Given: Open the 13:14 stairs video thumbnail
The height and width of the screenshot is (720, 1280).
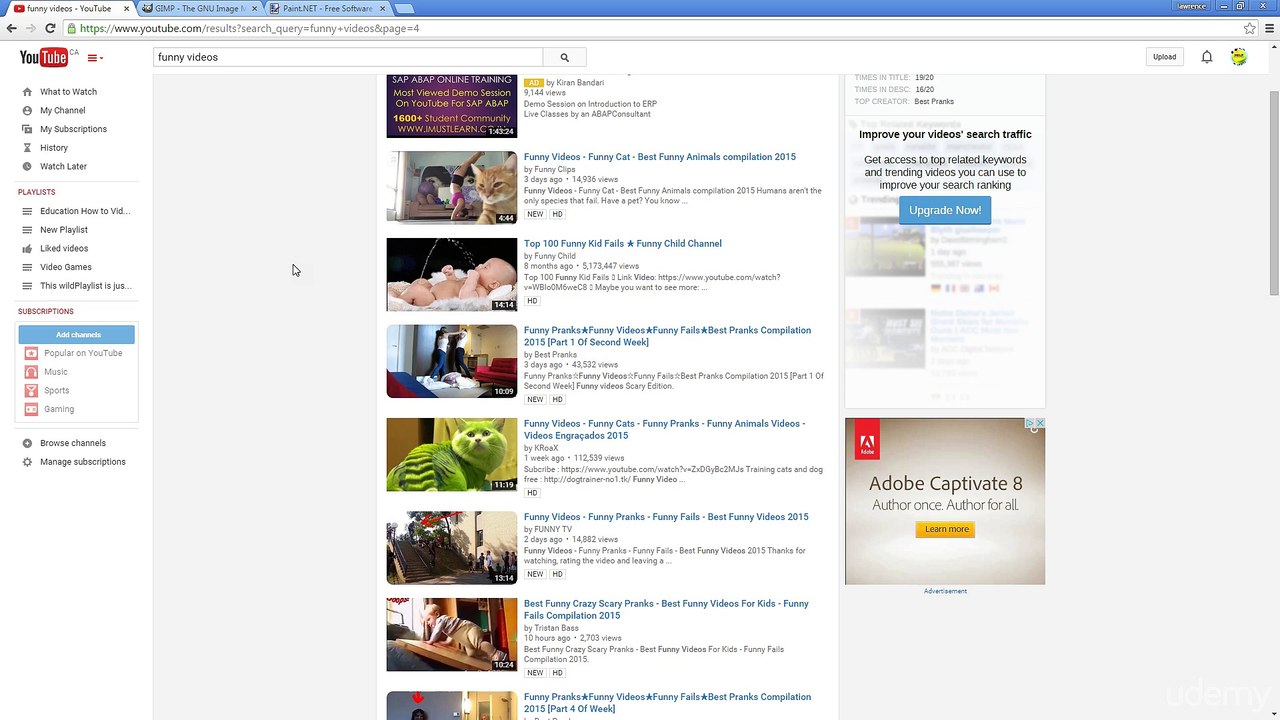Looking at the screenshot, I should coord(452,548).
